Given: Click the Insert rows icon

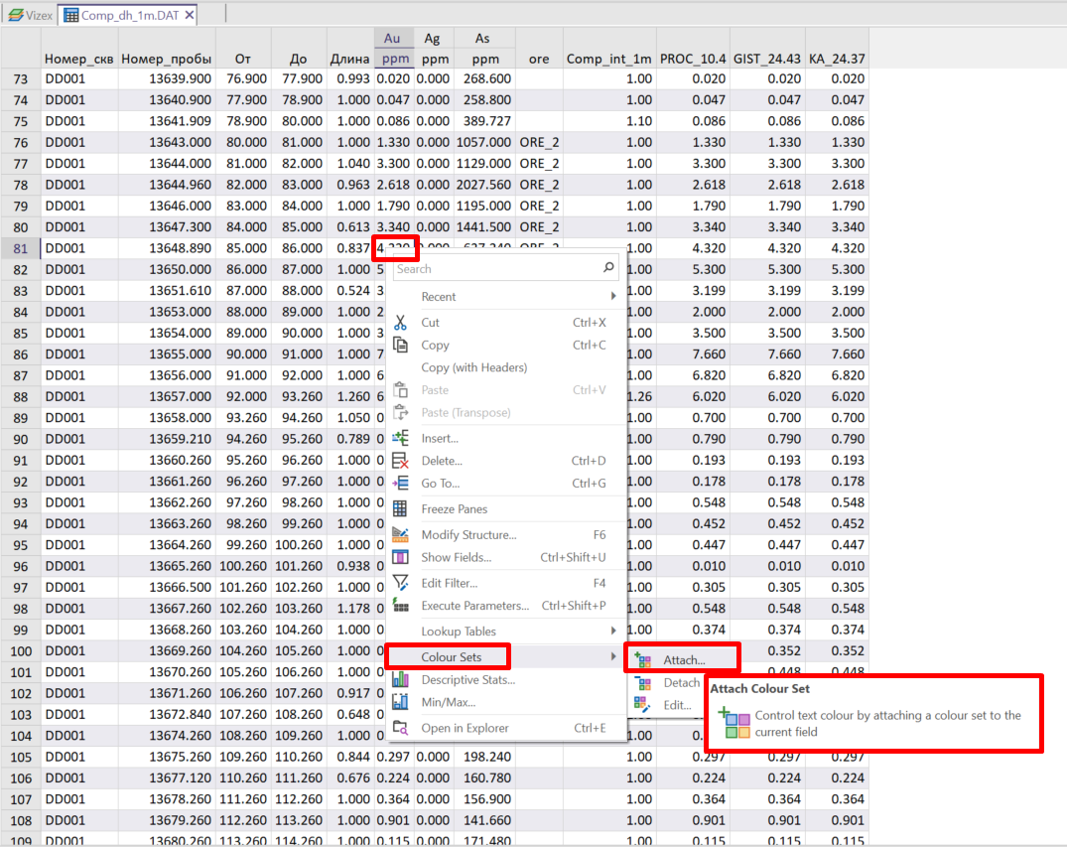Looking at the screenshot, I should tap(401, 438).
